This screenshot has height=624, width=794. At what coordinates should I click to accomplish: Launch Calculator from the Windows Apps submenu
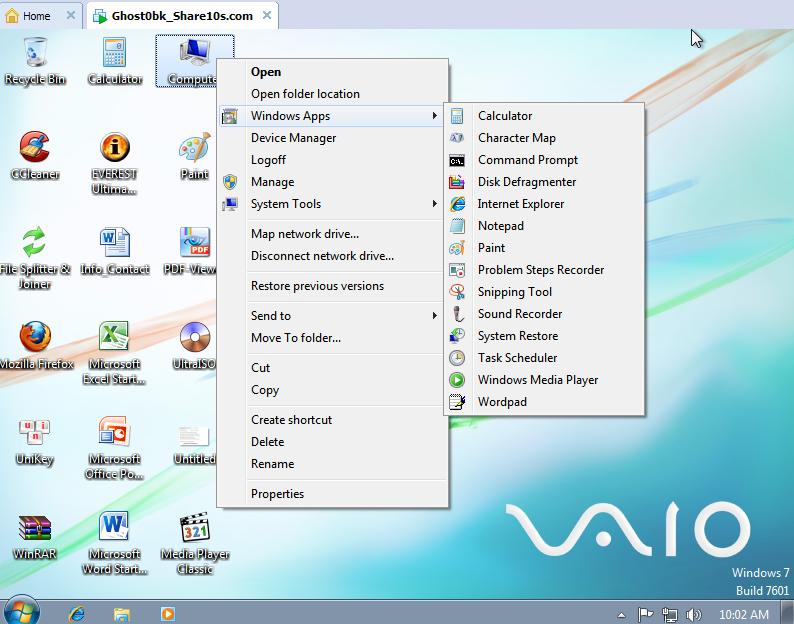click(x=544, y=116)
